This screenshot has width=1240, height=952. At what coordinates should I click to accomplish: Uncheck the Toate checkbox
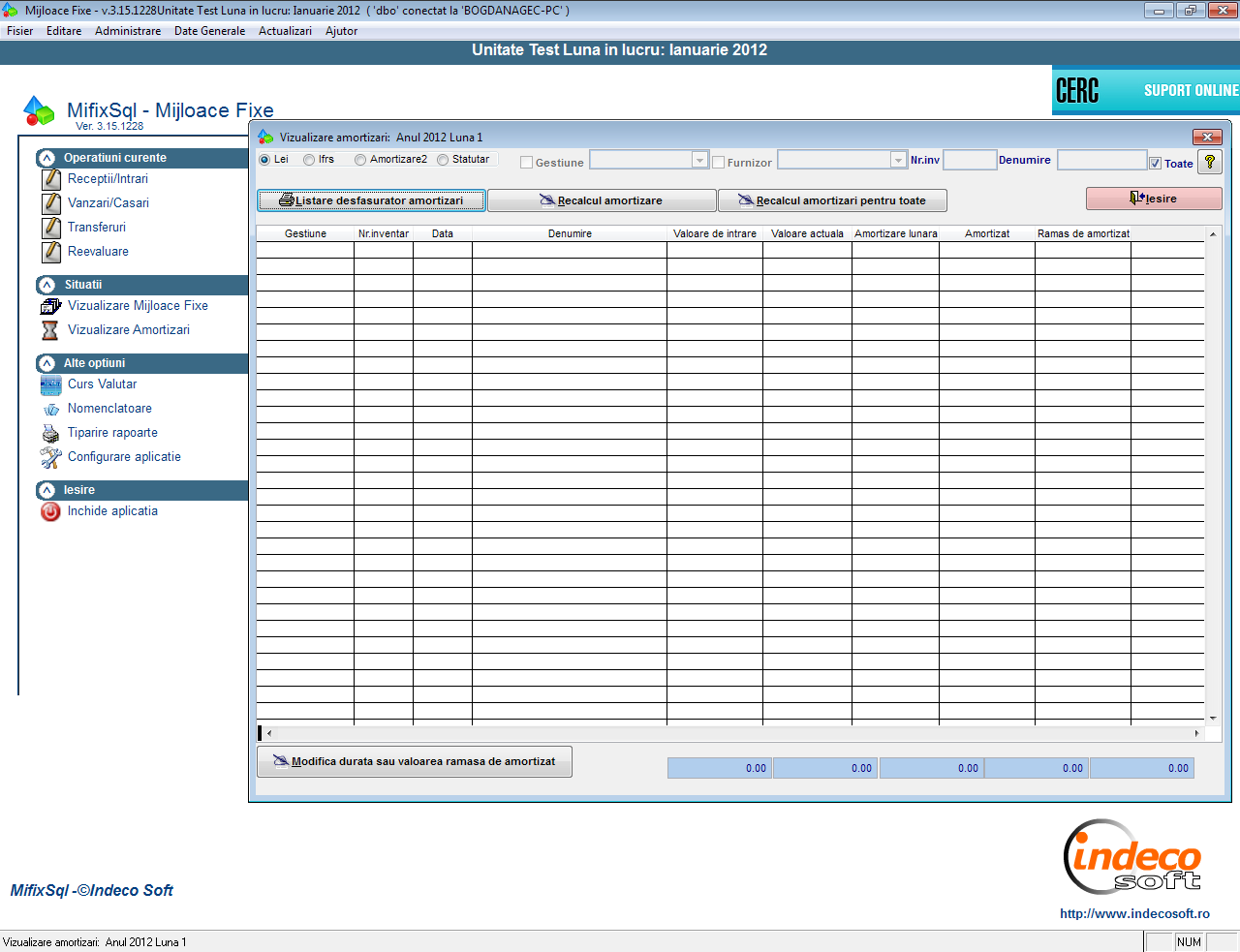pyautogui.click(x=1155, y=163)
